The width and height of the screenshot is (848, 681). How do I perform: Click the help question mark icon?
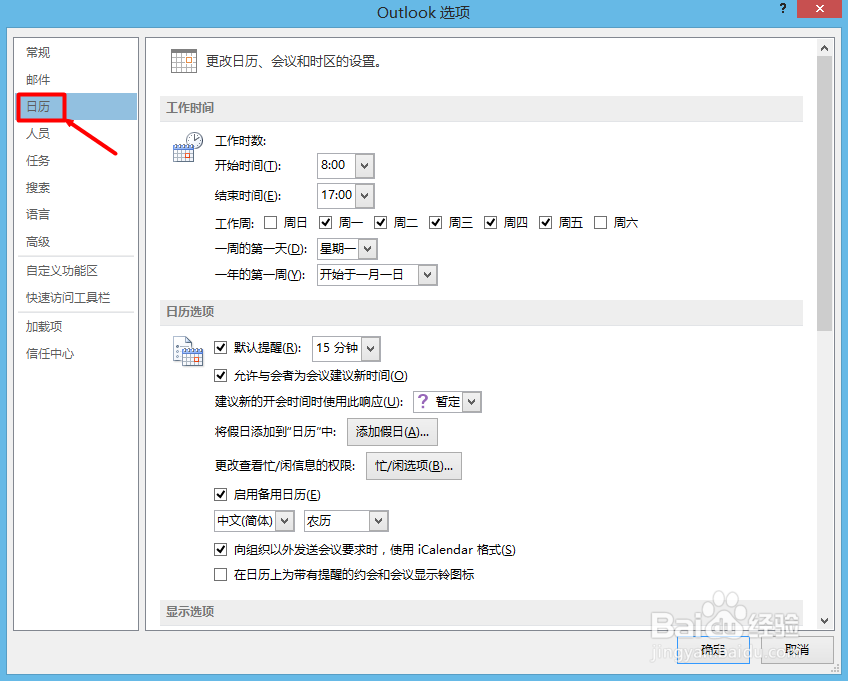[x=783, y=9]
